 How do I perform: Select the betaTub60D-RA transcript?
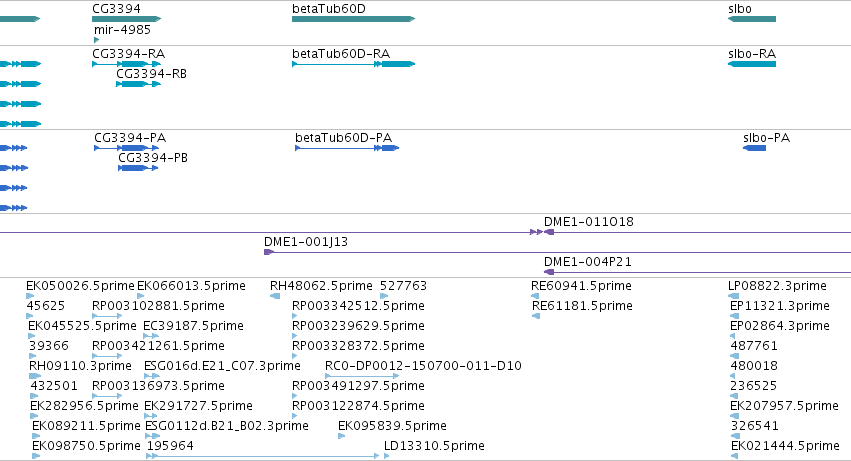coord(353,64)
